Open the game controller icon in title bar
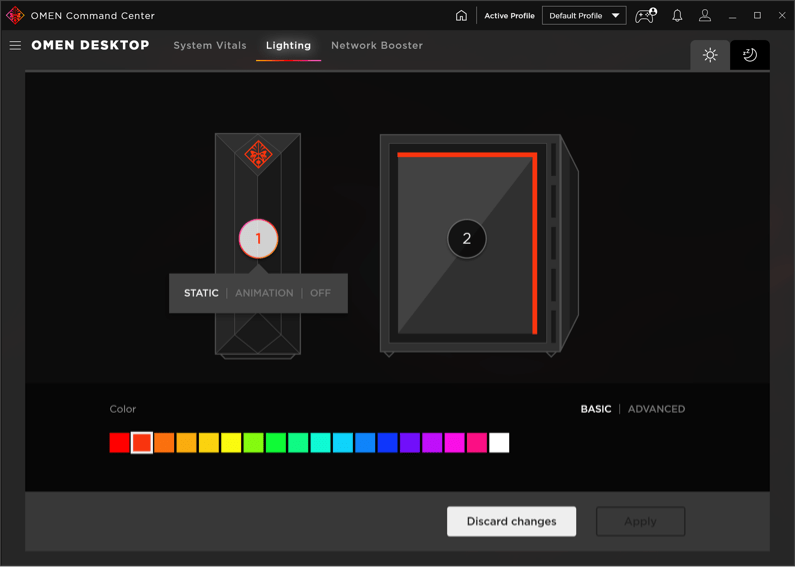 (x=645, y=16)
